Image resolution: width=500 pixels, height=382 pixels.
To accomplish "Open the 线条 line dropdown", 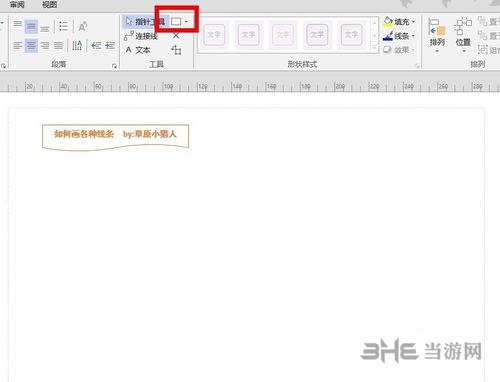I will tap(399, 36).
